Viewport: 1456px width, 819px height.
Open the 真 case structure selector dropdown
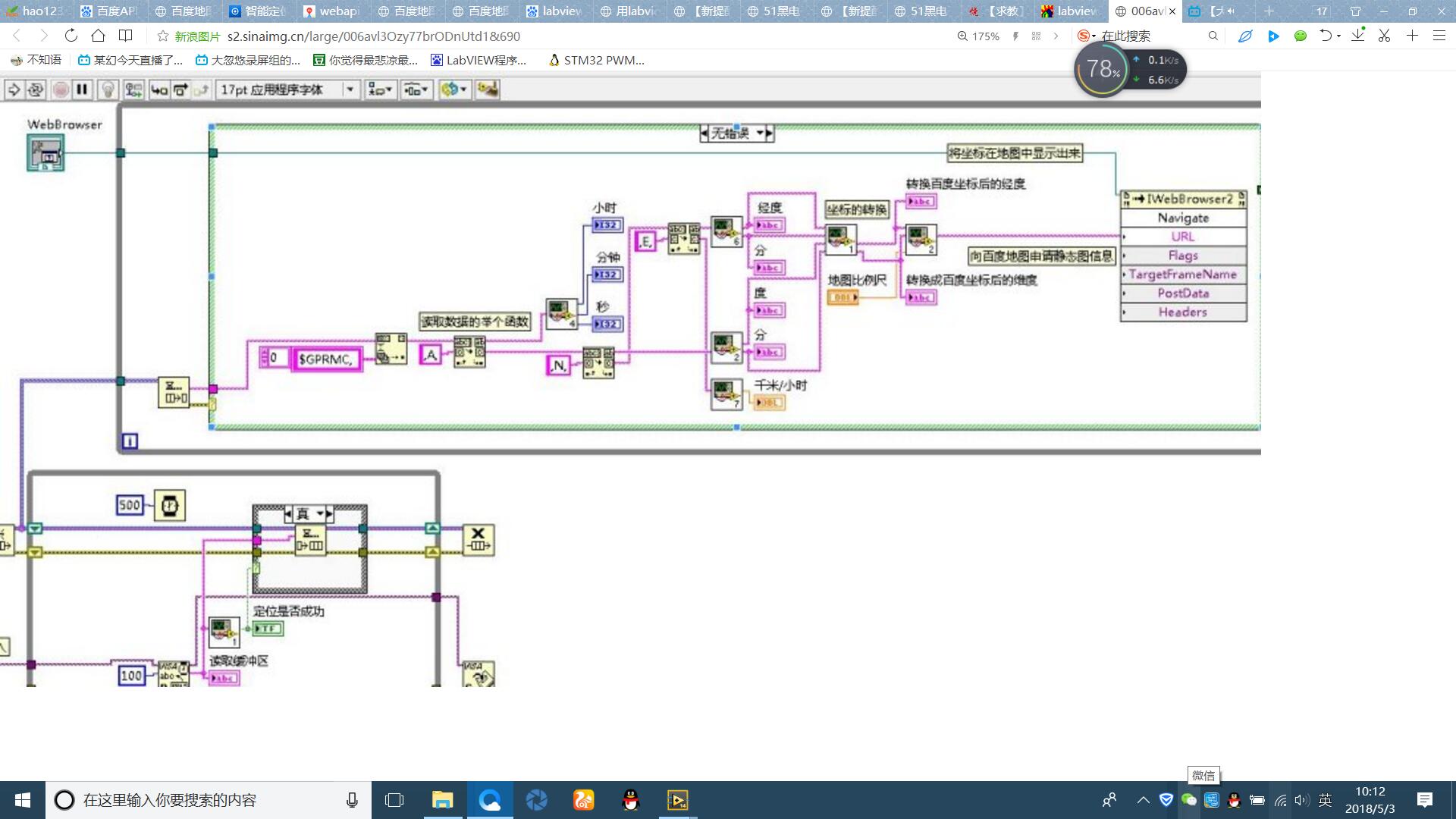pos(320,514)
